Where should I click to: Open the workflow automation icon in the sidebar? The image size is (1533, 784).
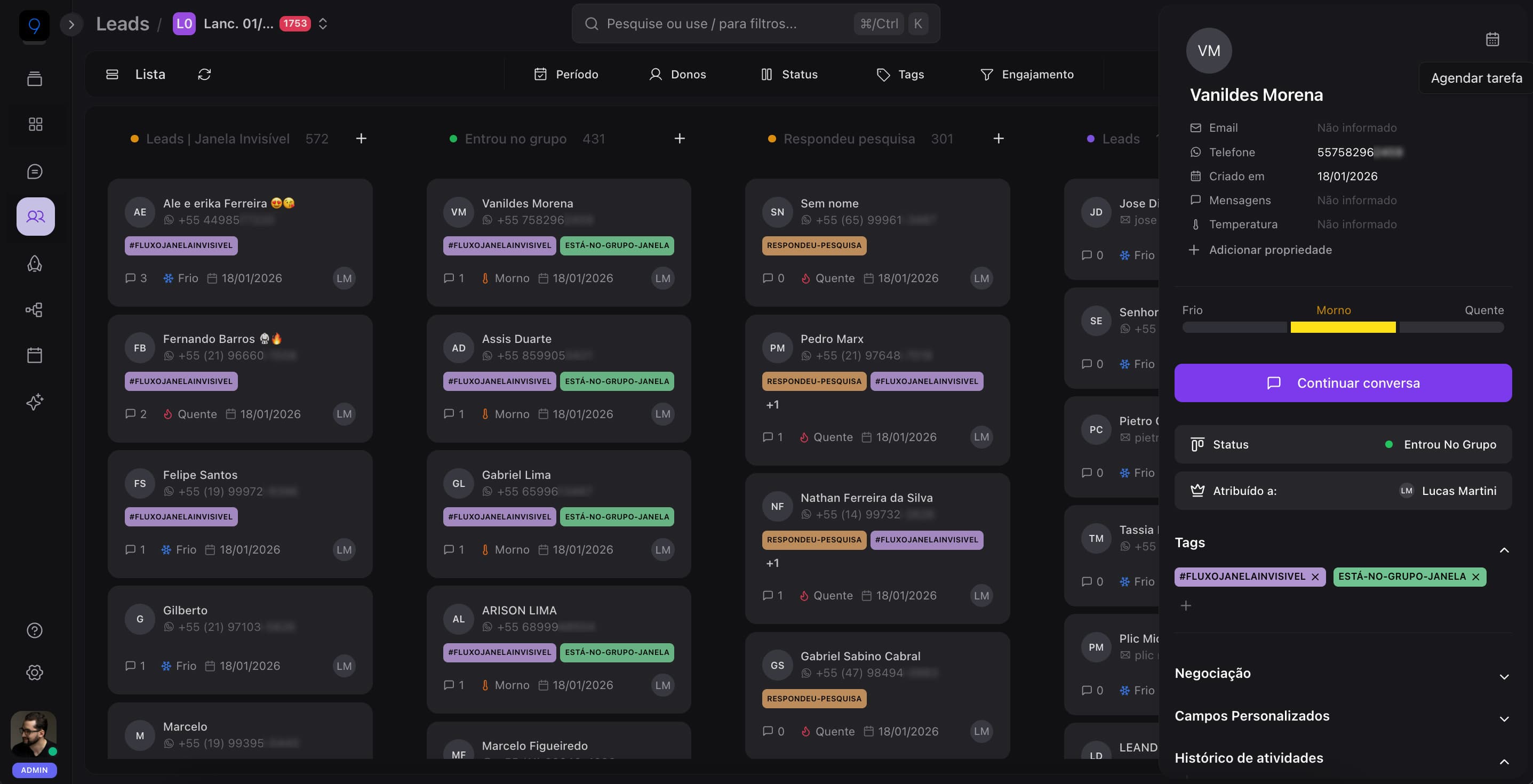[x=35, y=309]
